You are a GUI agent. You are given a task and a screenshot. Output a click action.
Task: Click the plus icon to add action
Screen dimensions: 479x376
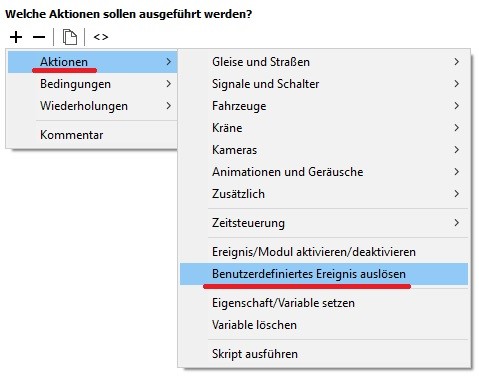click(x=16, y=37)
